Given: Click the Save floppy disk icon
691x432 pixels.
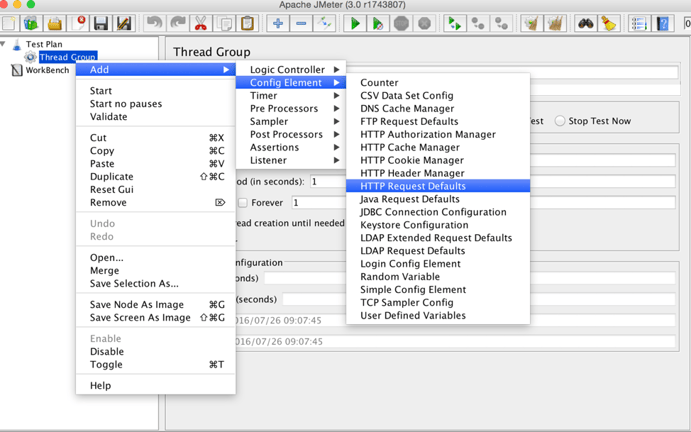Looking at the screenshot, I should tap(101, 23).
